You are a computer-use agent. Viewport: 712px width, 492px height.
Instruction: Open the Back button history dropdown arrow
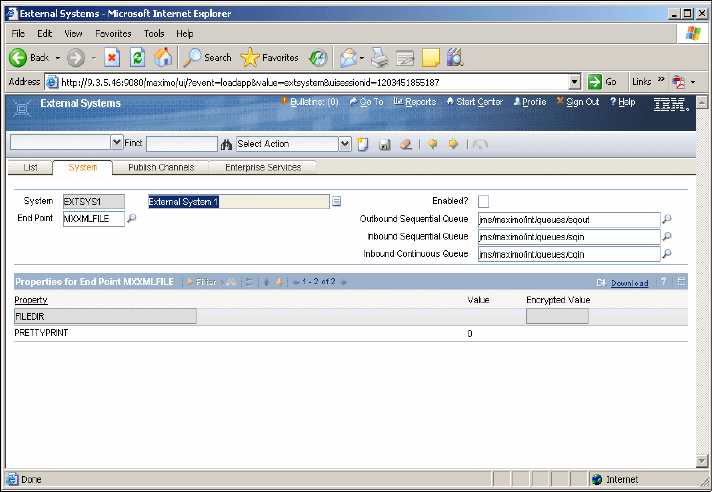(x=58, y=58)
